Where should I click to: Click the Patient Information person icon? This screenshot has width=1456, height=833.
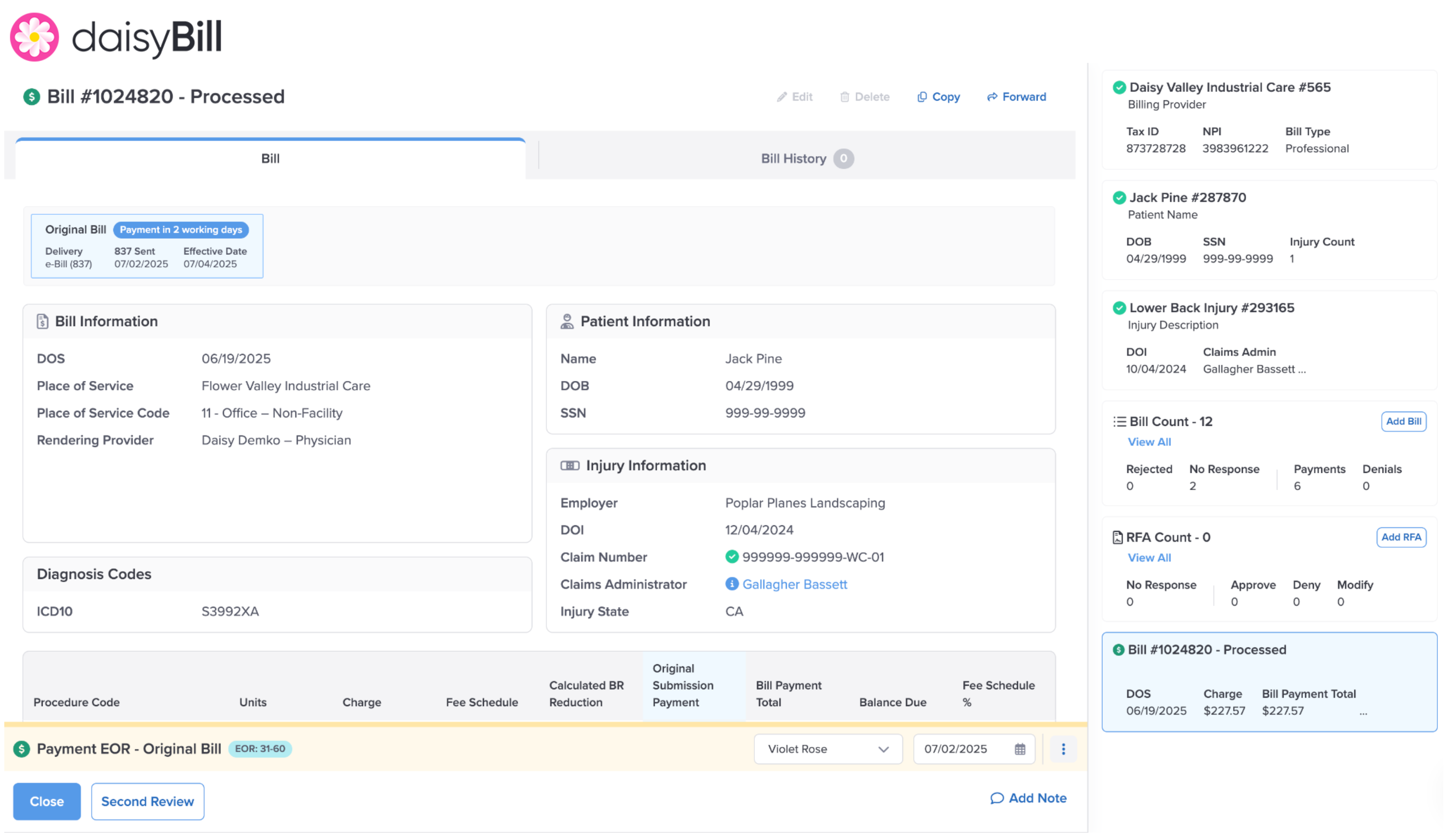pos(567,321)
